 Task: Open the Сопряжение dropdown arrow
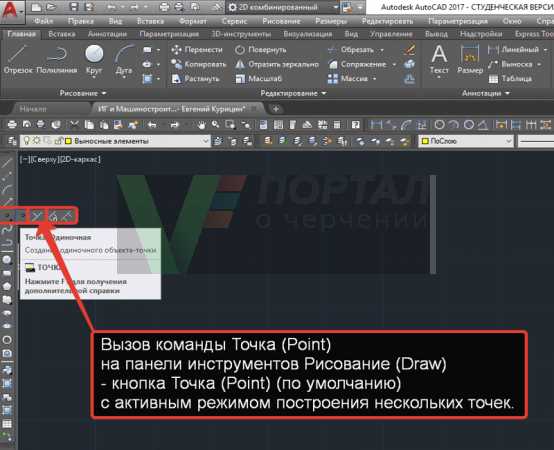click(x=394, y=65)
